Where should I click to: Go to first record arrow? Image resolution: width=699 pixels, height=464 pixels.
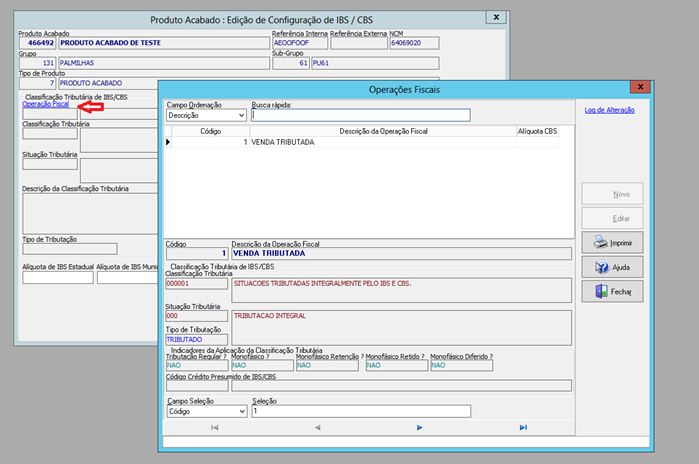(214, 428)
